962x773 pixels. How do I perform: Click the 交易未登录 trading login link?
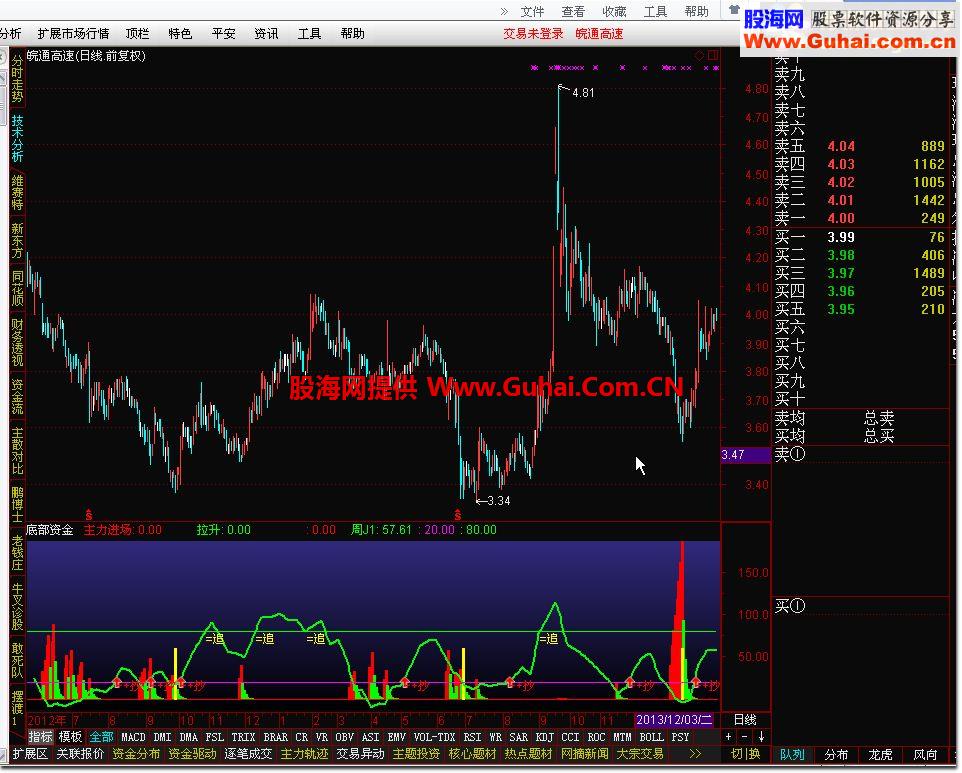point(533,34)
